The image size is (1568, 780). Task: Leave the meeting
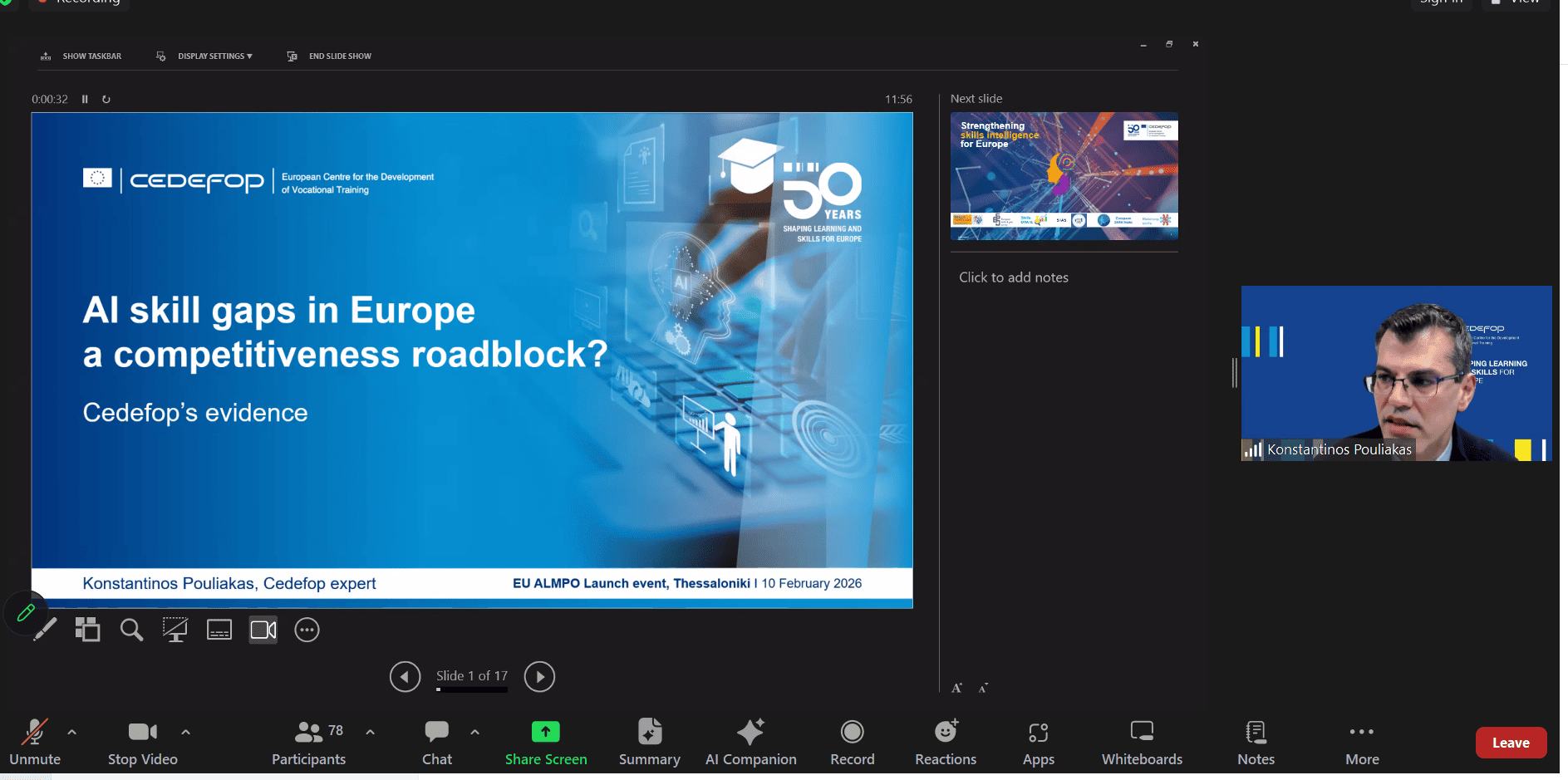(x=1510, y=743)
